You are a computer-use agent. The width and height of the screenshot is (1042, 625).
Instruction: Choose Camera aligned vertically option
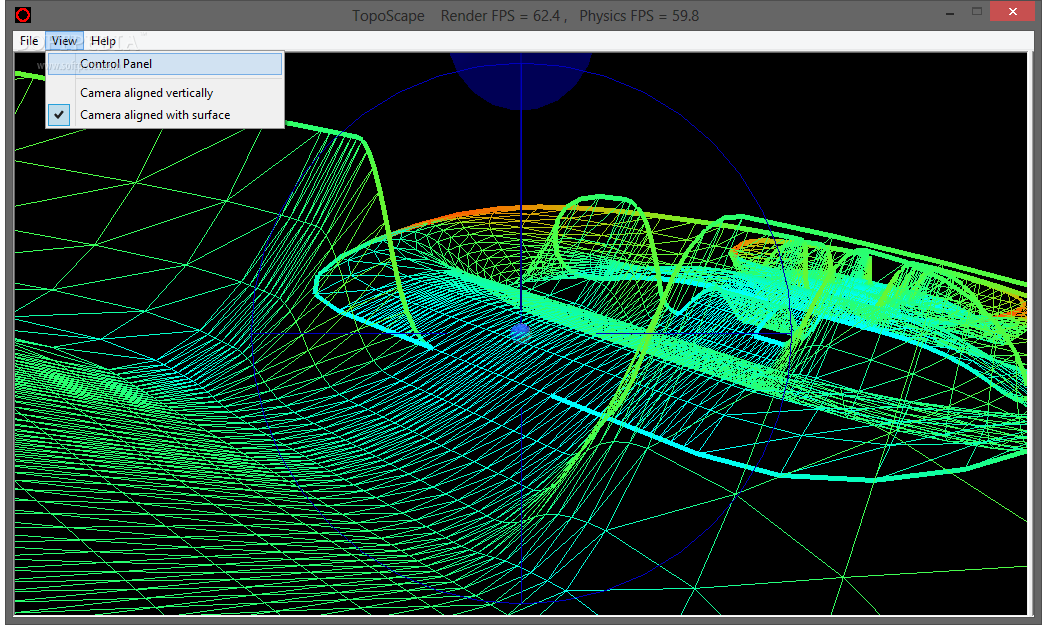tap(165, 93)
